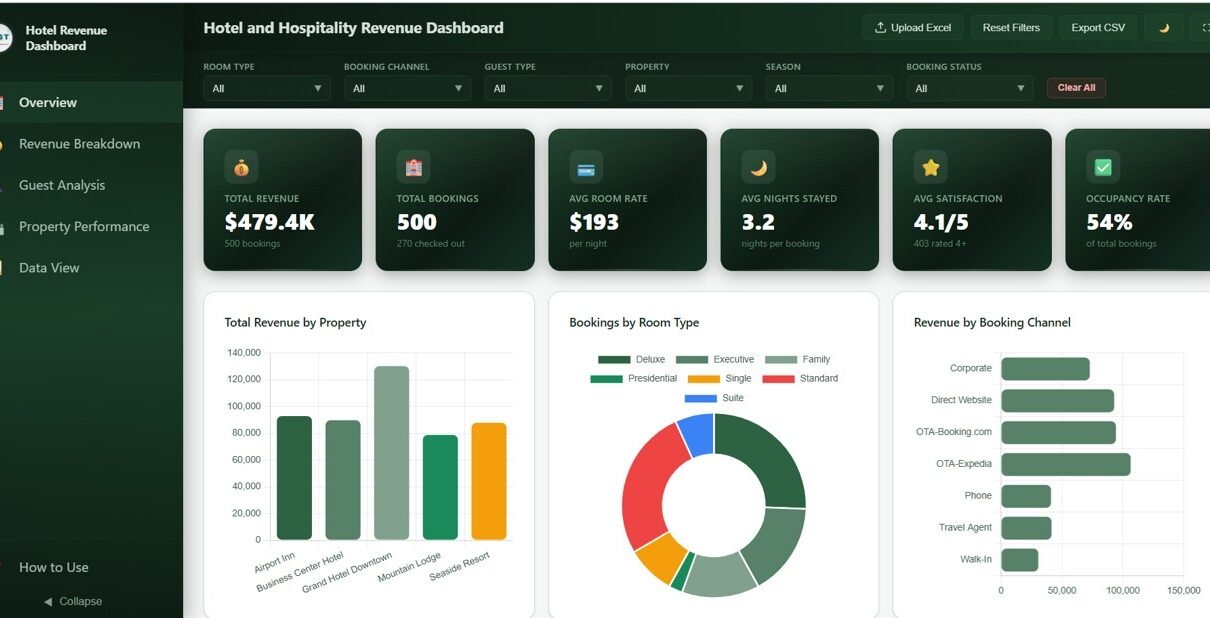
Task: Toggle dark mode with the moon button
Action: coord(1163,28)
